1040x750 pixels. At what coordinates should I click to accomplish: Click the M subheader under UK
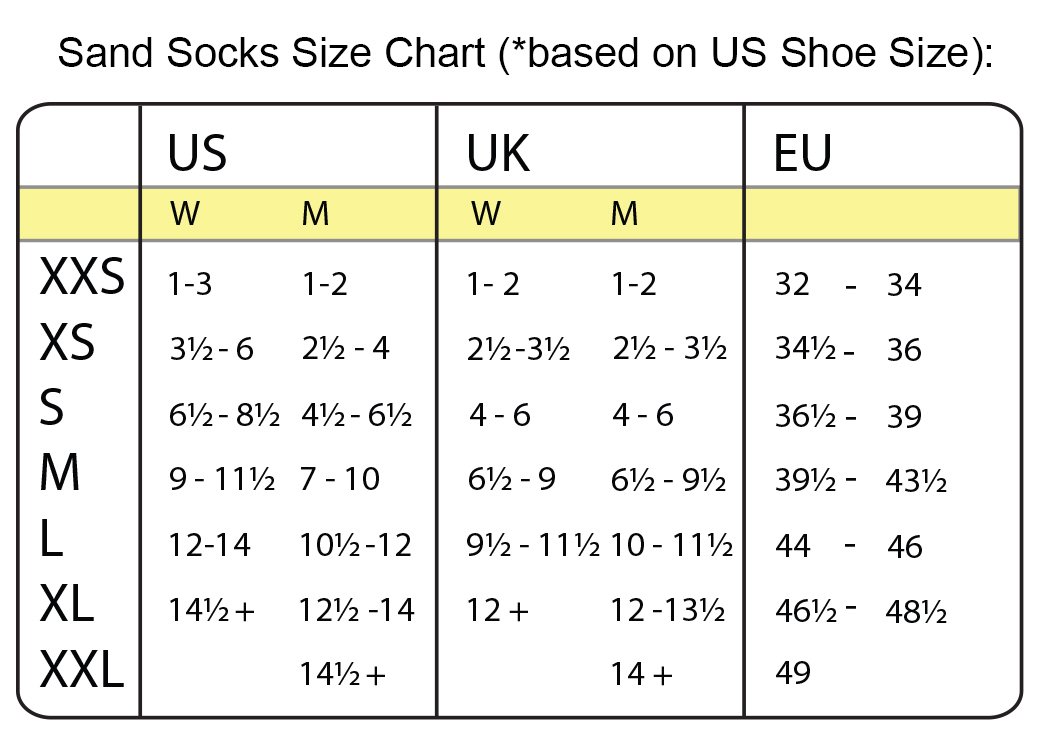pyautogui.click(x=624, y=215)
